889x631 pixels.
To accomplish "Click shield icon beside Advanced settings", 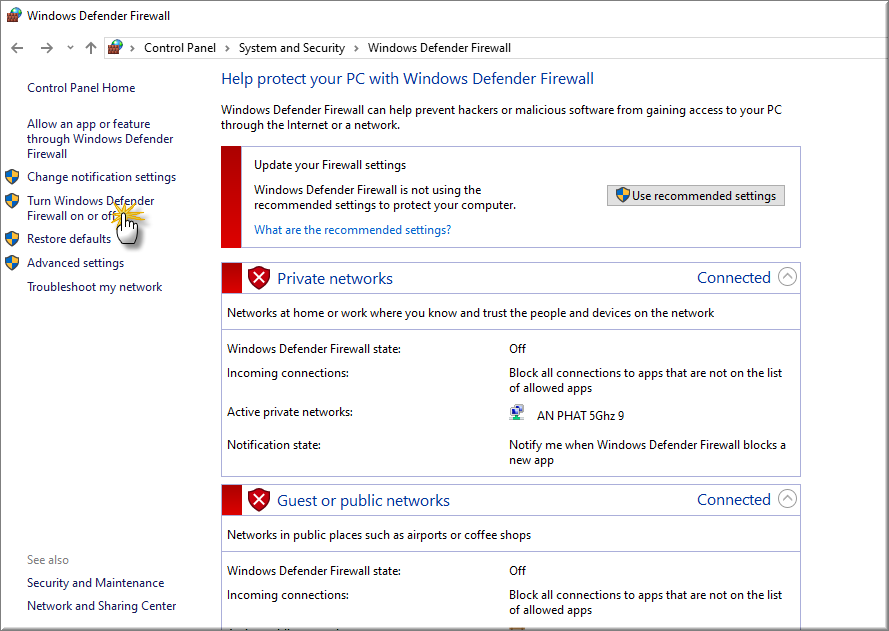I will [12, 262].
